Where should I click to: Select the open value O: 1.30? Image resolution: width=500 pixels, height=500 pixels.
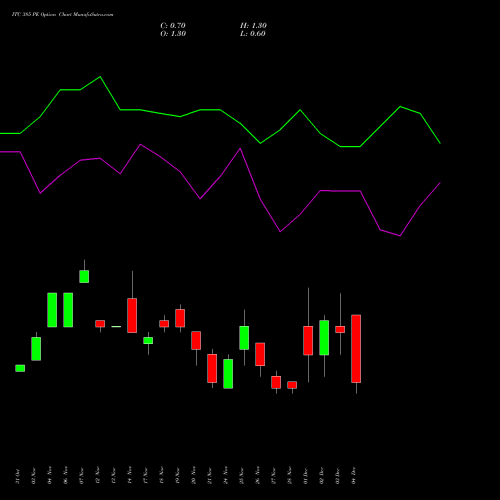pos(173,34)
